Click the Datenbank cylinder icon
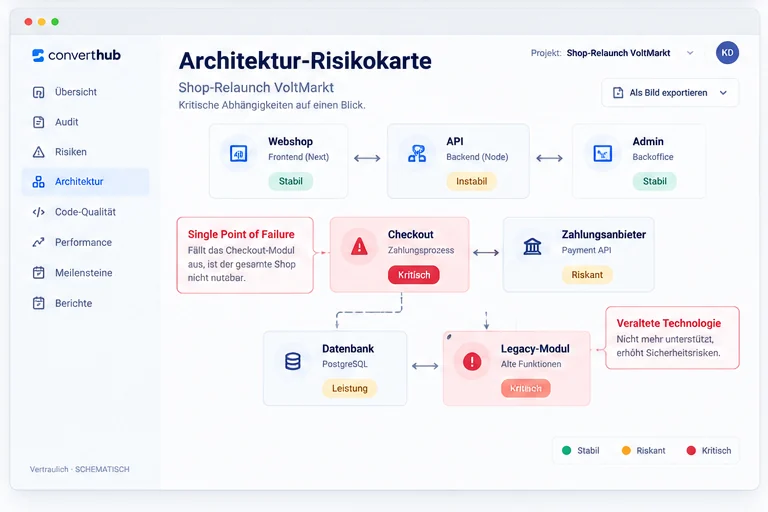The width and height of the screenshot is (768, 512). click(293, 362)
